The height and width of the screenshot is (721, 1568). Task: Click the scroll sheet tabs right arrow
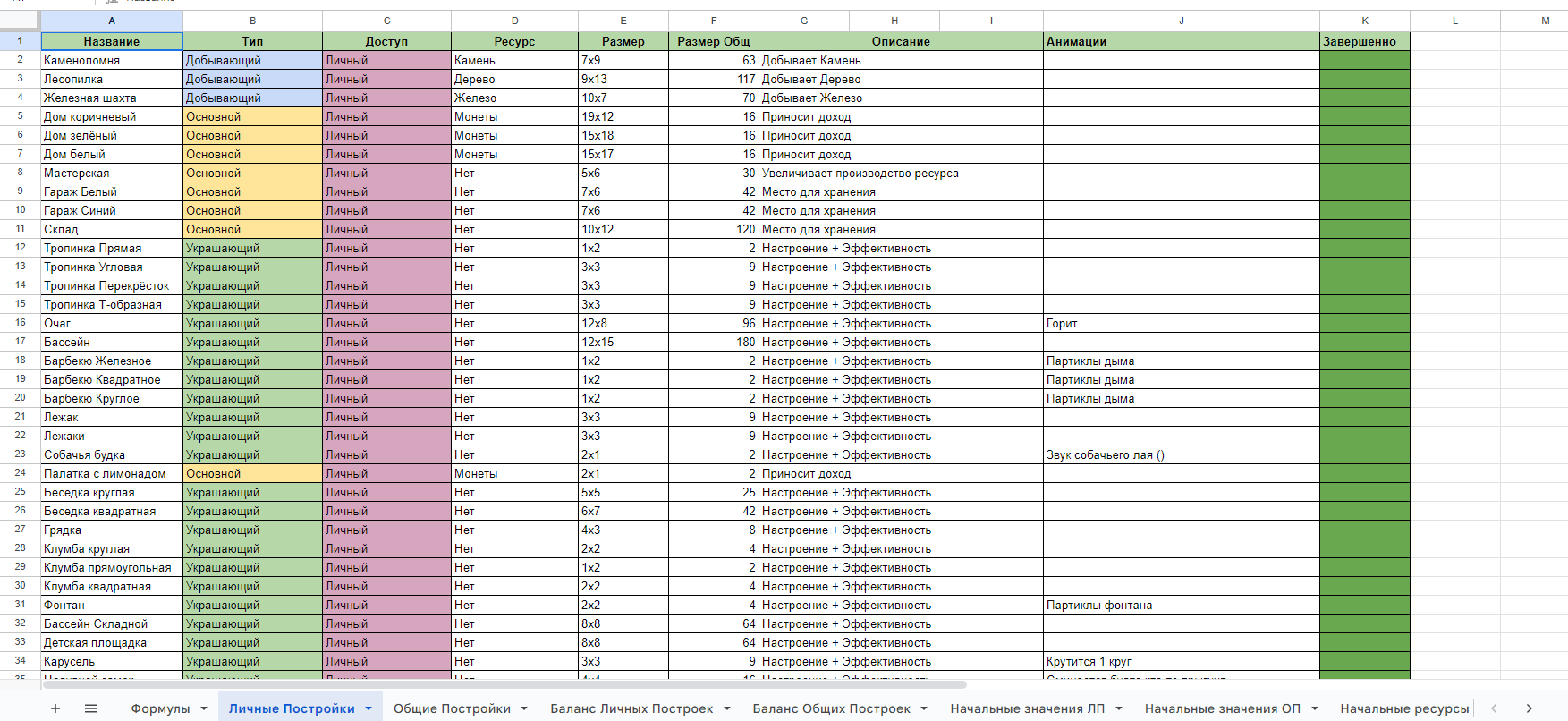coord(1529,708)
